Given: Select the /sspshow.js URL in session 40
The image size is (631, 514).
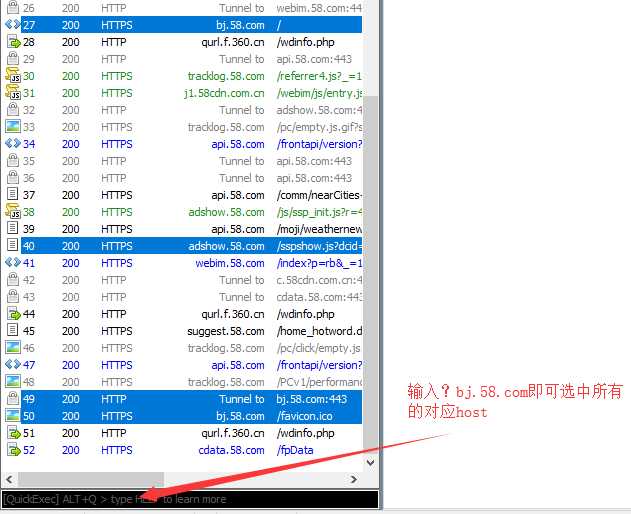Looking at the screenshot, I should [x=319, y=246].
